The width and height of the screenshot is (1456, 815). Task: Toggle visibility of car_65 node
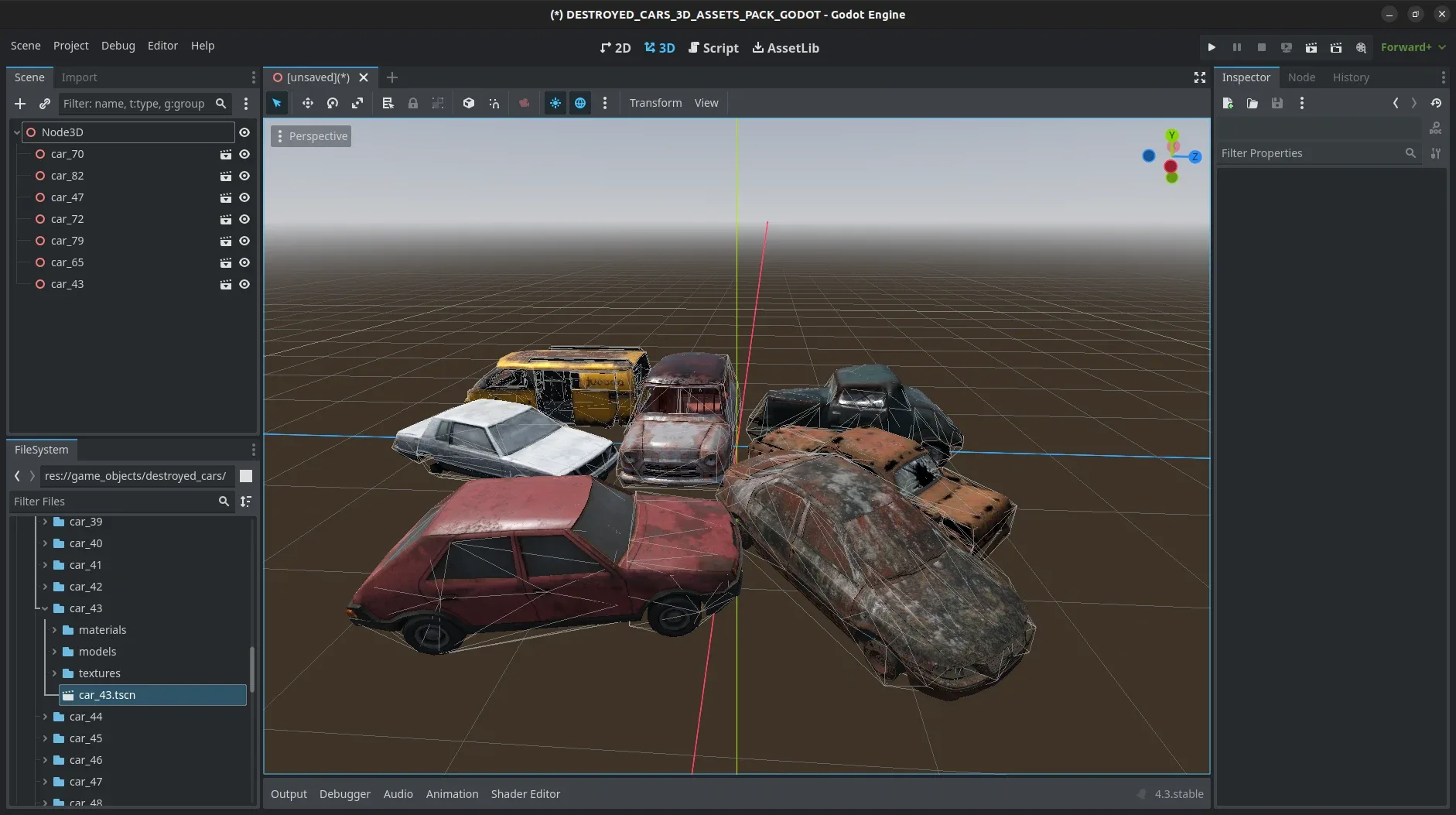[x=244, y=262]
